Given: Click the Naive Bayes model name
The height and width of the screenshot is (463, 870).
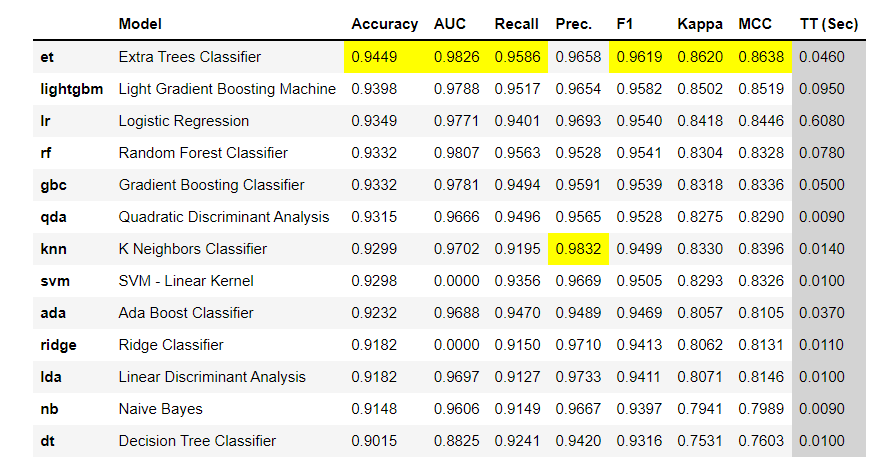Looking at the screenshot, I should click(x=160, y=409).
